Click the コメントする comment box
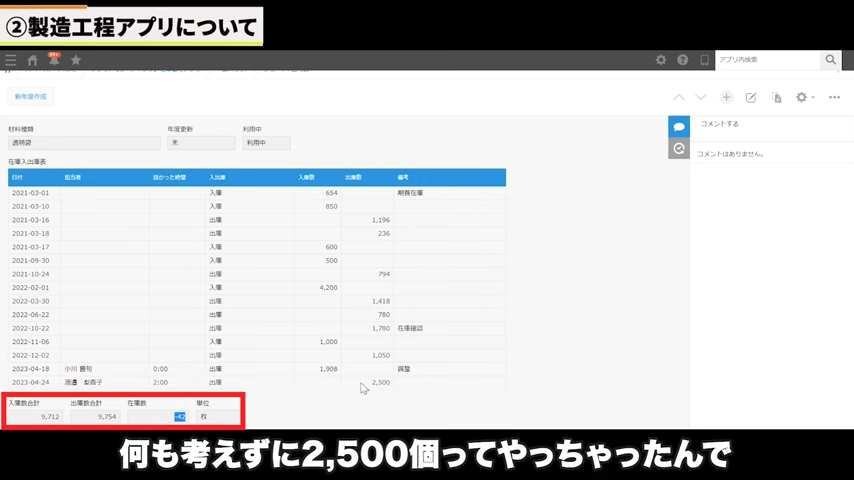Viewport: 854px width, 480px height. click(772, 124)
